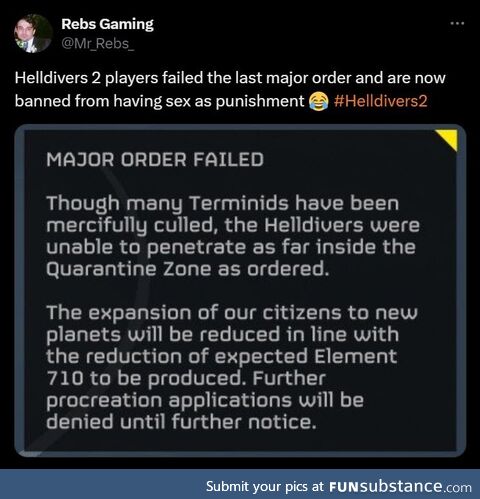Viewport: 480px width, 499px height.
Task: Click the 'Submit your pics at' text
Action: (x=265, y=487)
